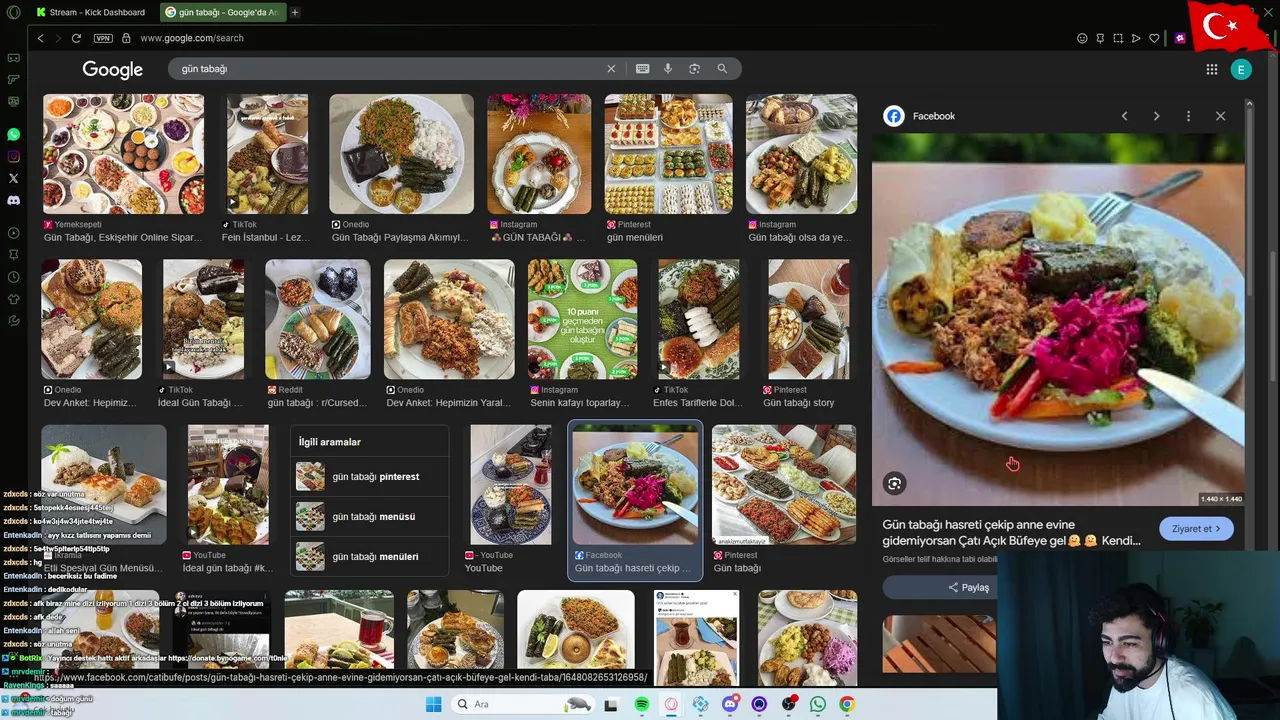Open Discord in Opera sidebar

click(x=13, y=200)
